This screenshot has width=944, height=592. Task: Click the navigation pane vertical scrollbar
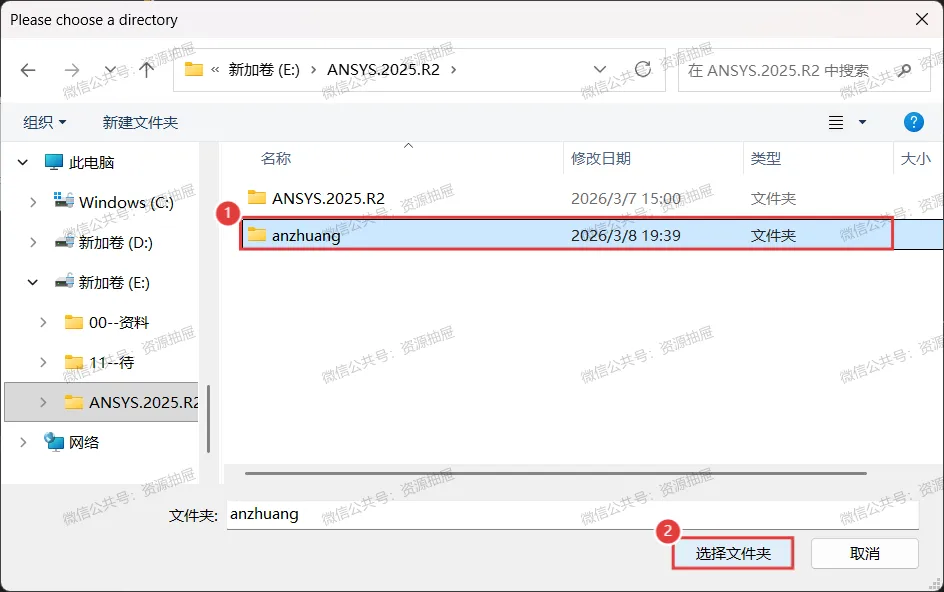[x=208, y=419]
